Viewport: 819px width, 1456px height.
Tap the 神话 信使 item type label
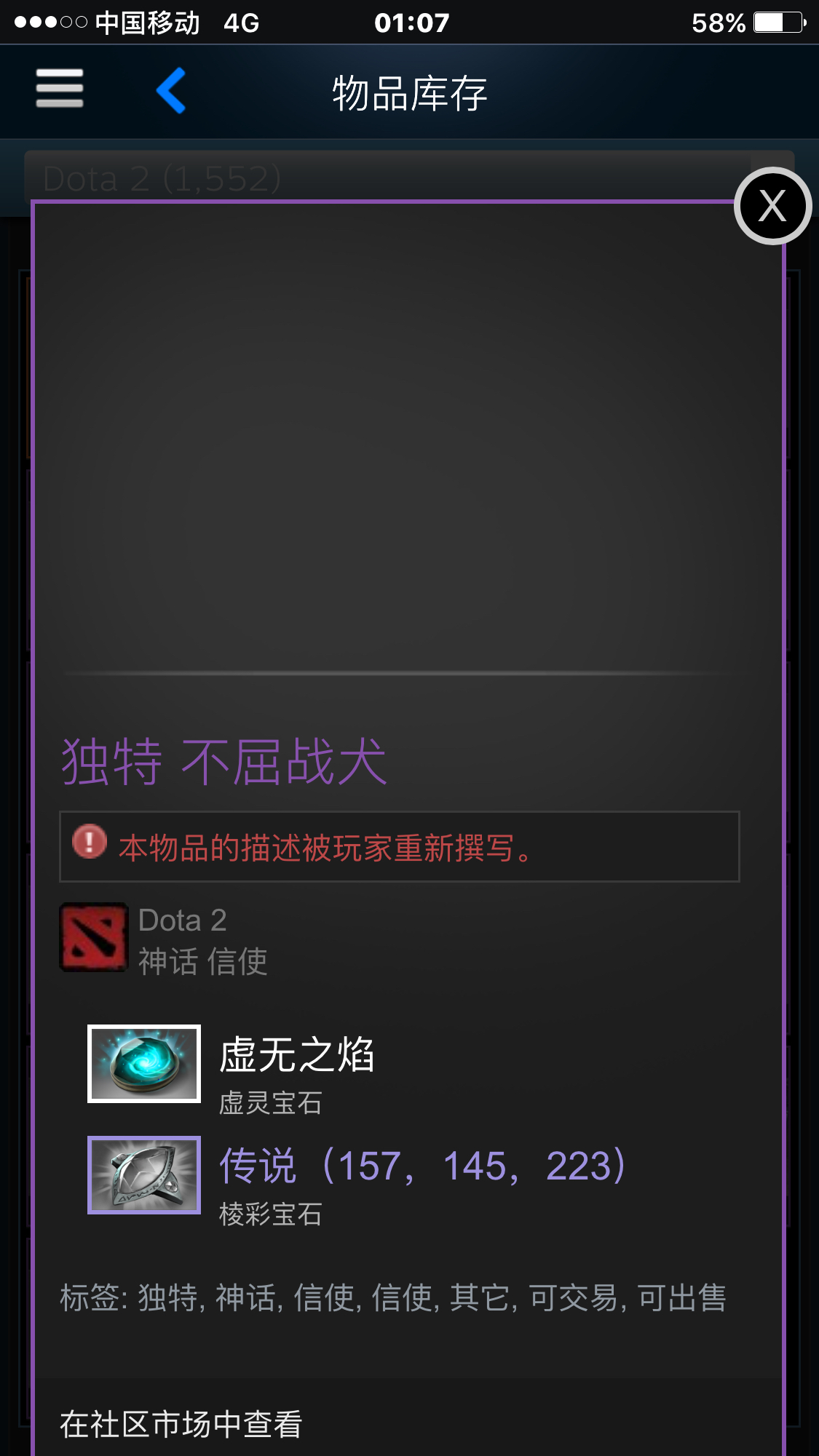coord(203,961)
